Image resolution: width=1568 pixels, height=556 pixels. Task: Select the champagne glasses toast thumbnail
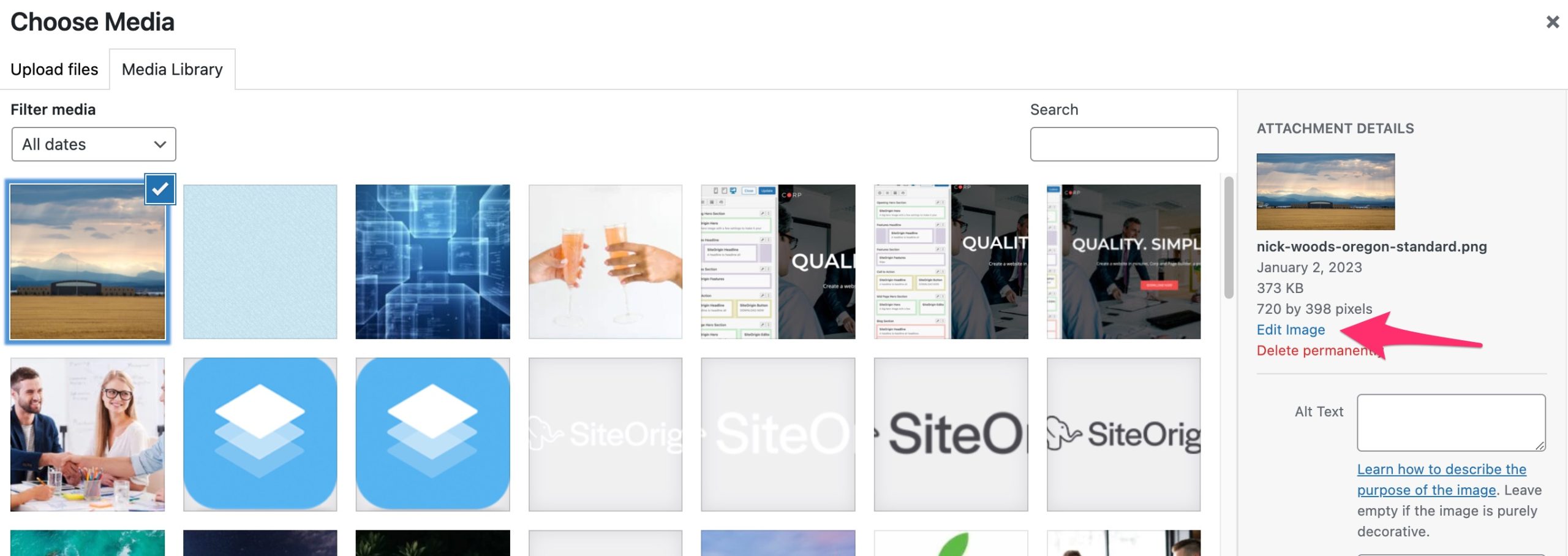pyautogui.click(x=605, y=262)
